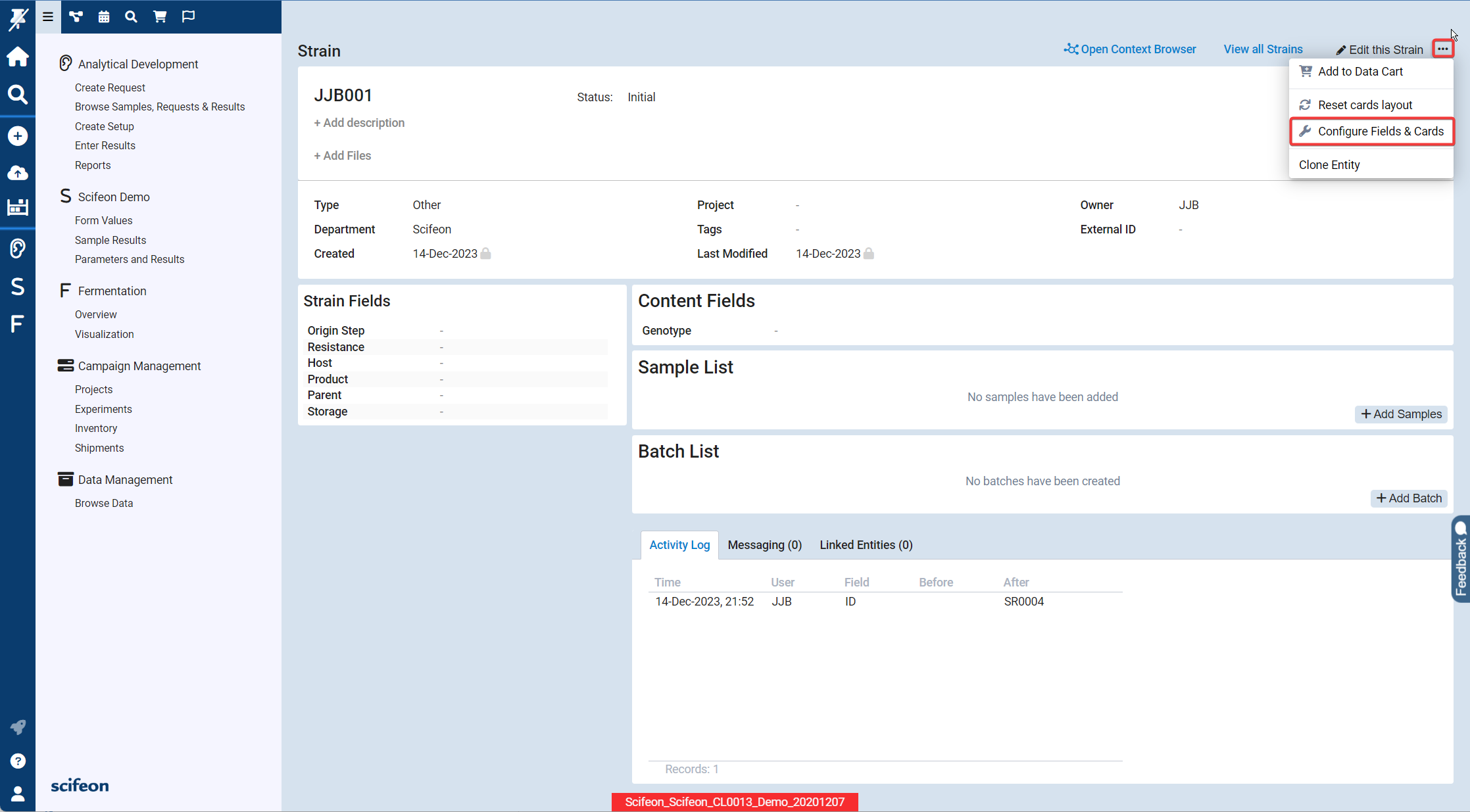
Task: Open the three-dots more options menu
Action: 1442,49
